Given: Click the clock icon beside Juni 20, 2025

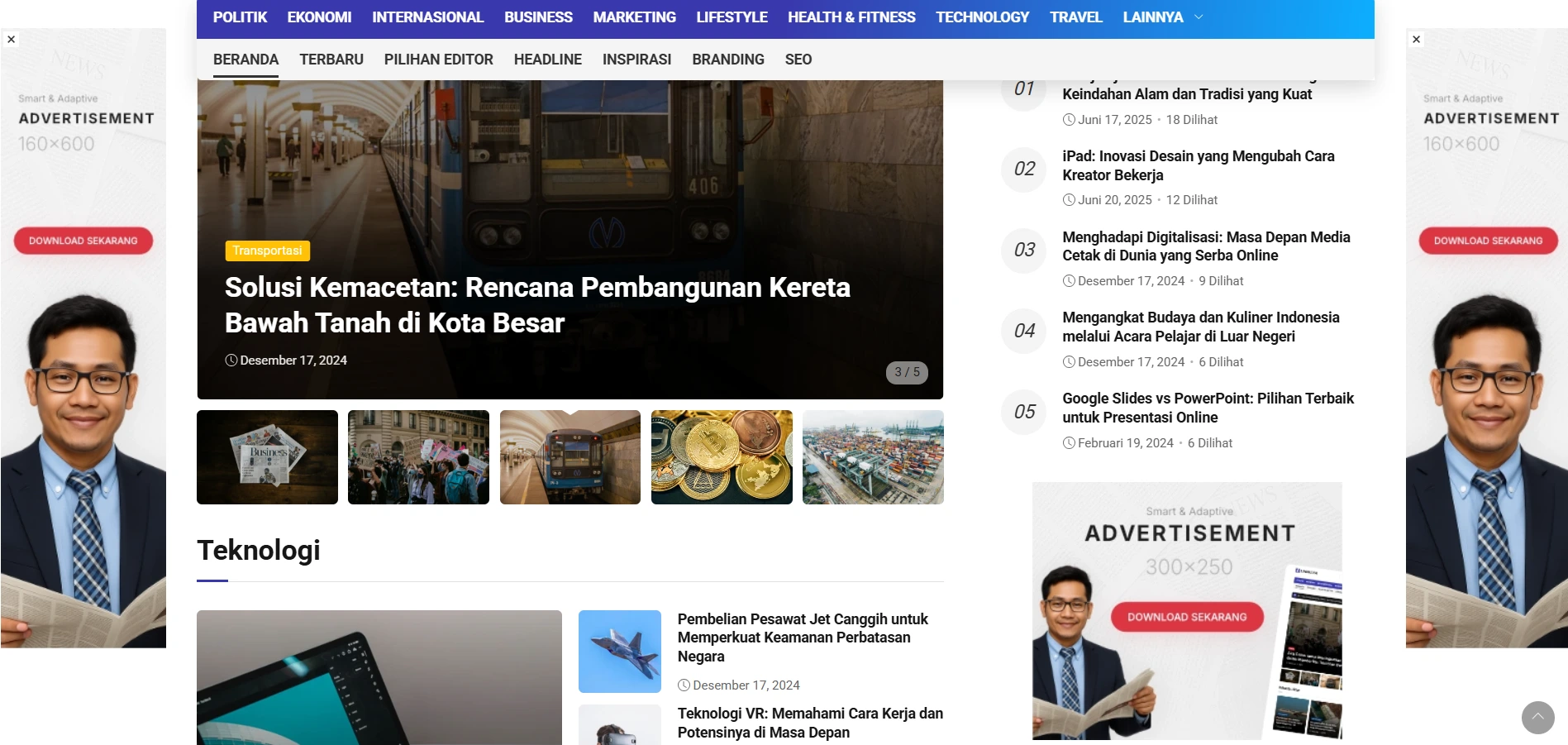Looking at the screenshot, I should [1069, 200].
